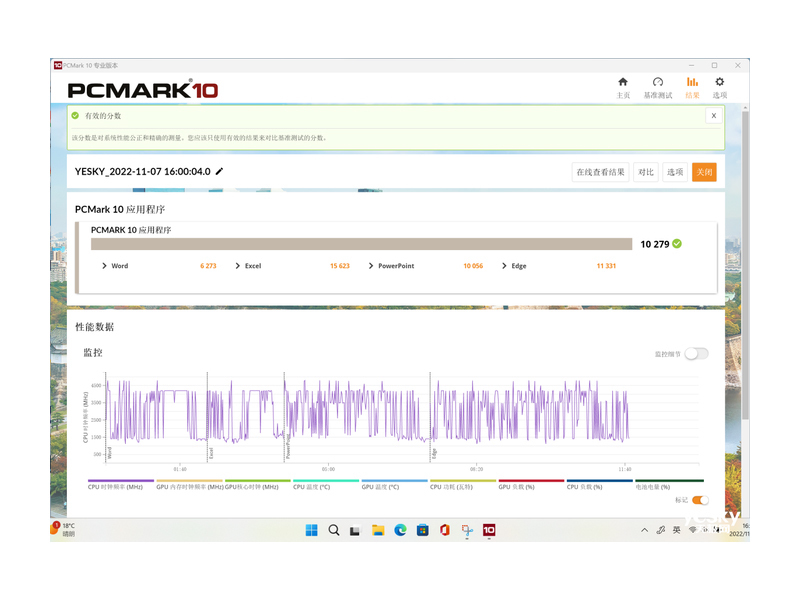Toggle GPU 温度 (°C) blue legend
Image resolution: width=800 pixels, height=600 pixels.
point(394,485)
